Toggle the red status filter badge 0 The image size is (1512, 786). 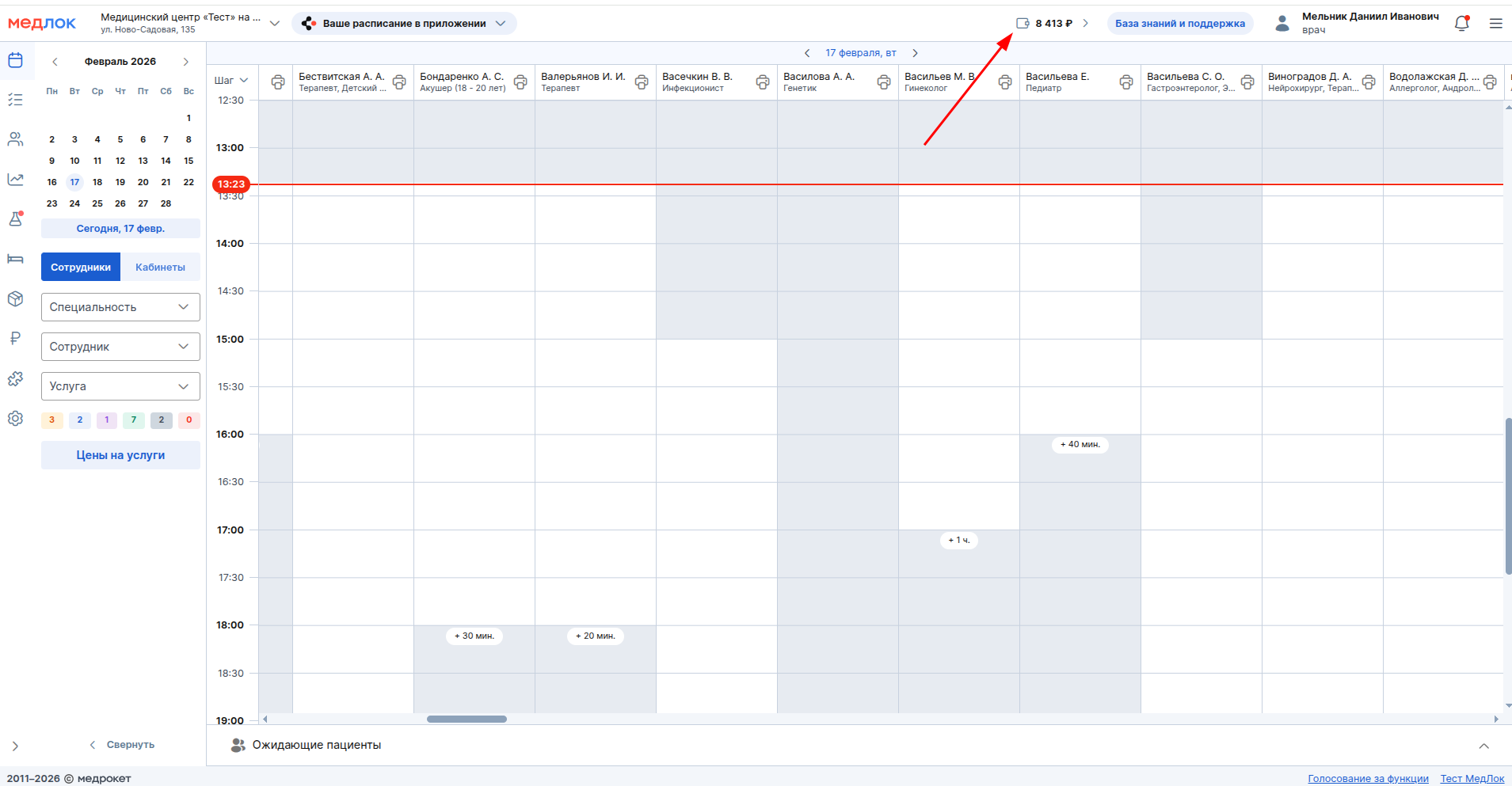189,420
